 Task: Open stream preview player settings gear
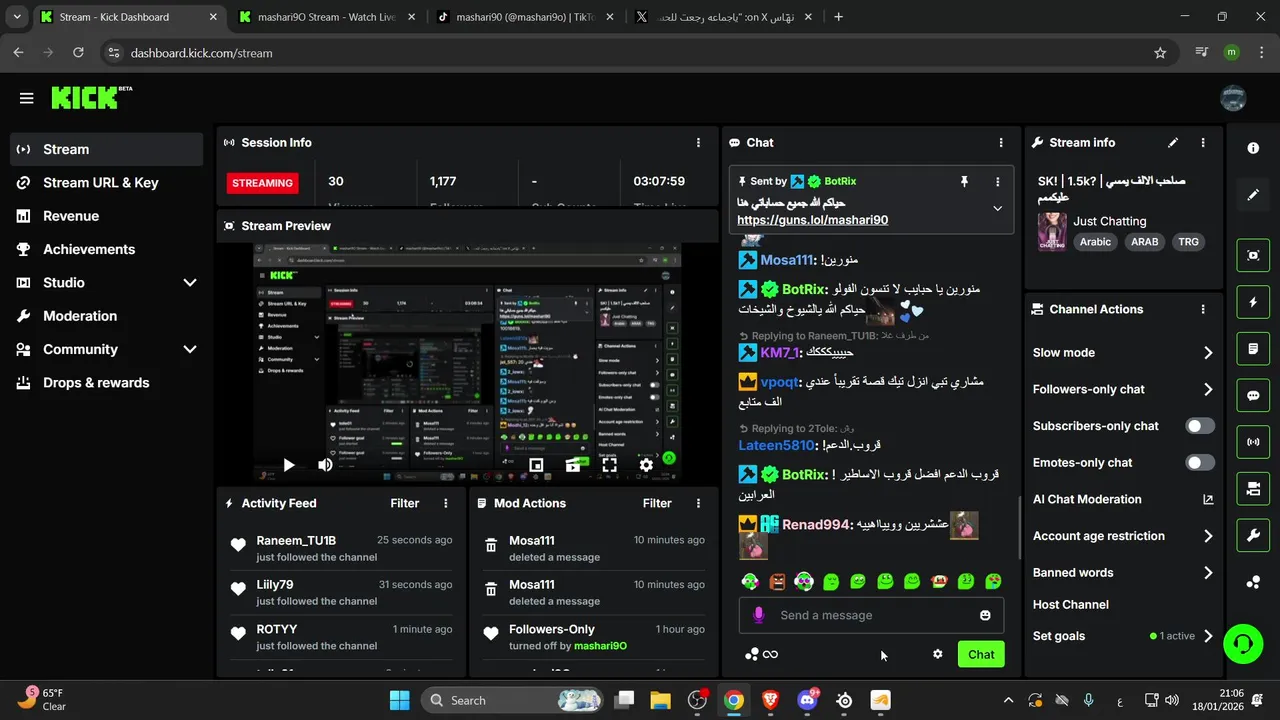pyautogui.click(x=646, y=465)
